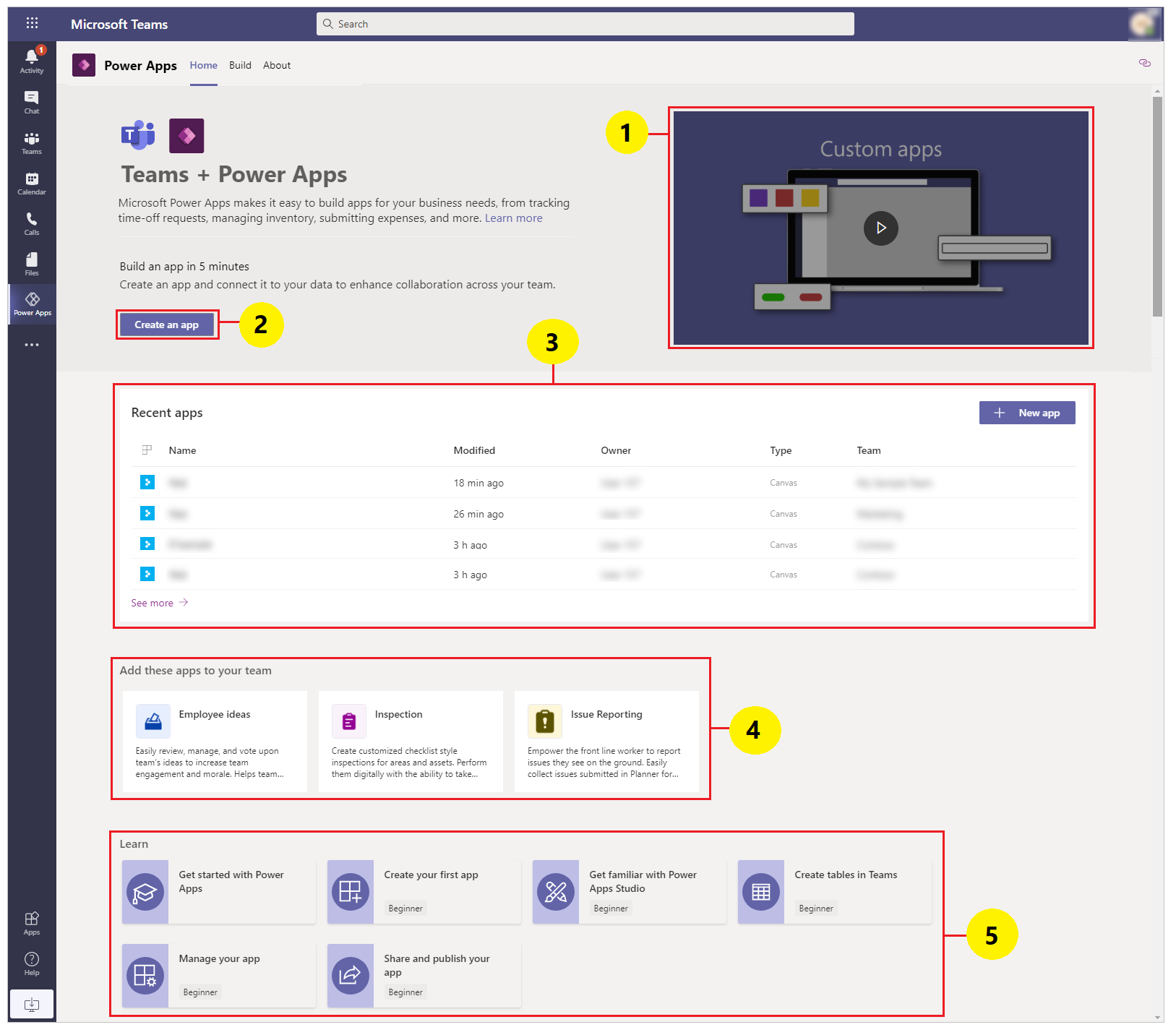
Task: Click the Microsoft Teams title
Action: point(119,24)
